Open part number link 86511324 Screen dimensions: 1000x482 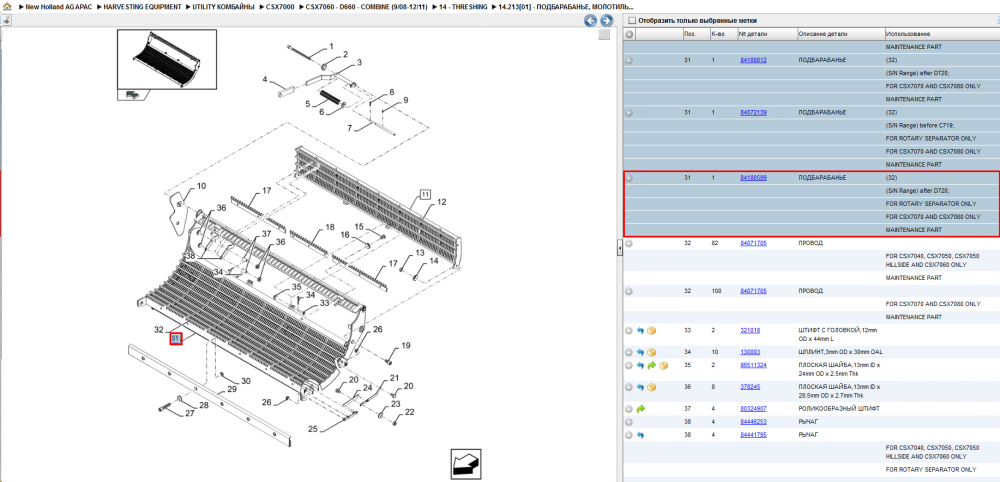pos(753,365)
